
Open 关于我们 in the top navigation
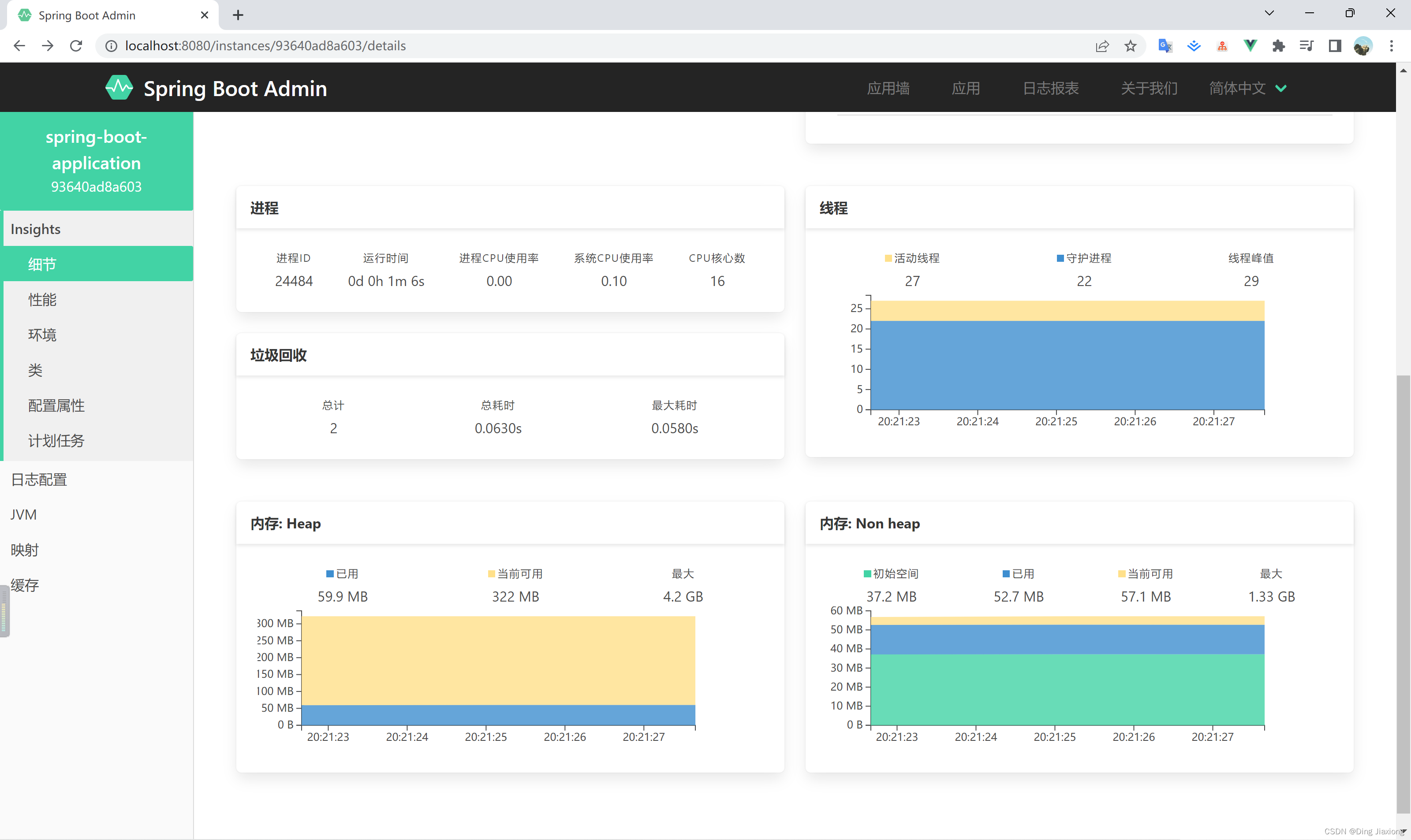pyautogui.click(x=1149, y=88)
